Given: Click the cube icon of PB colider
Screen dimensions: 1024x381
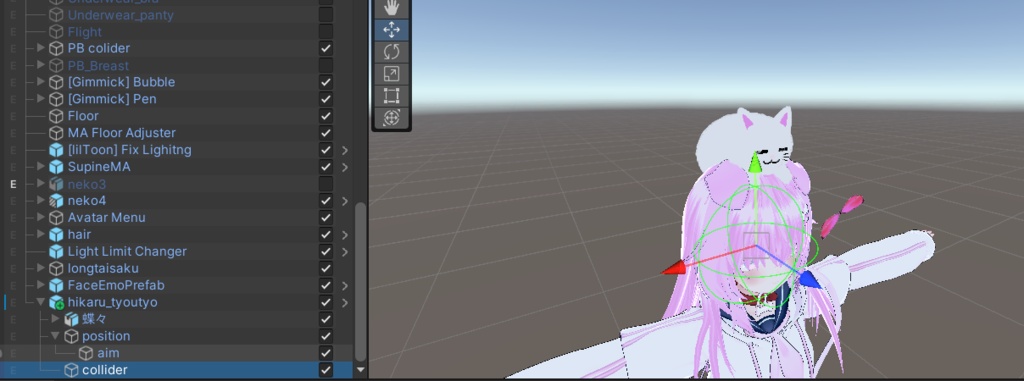Looking at the screenshot, I should [x=57, y=48].
